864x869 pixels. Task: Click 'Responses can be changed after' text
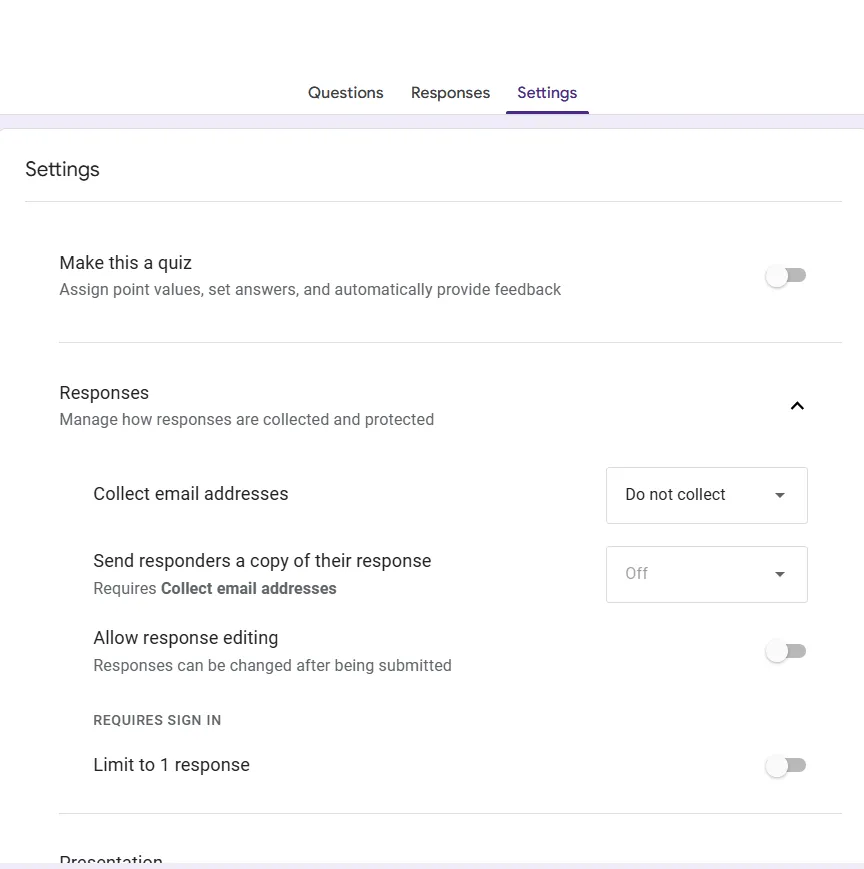click(272, 665)
